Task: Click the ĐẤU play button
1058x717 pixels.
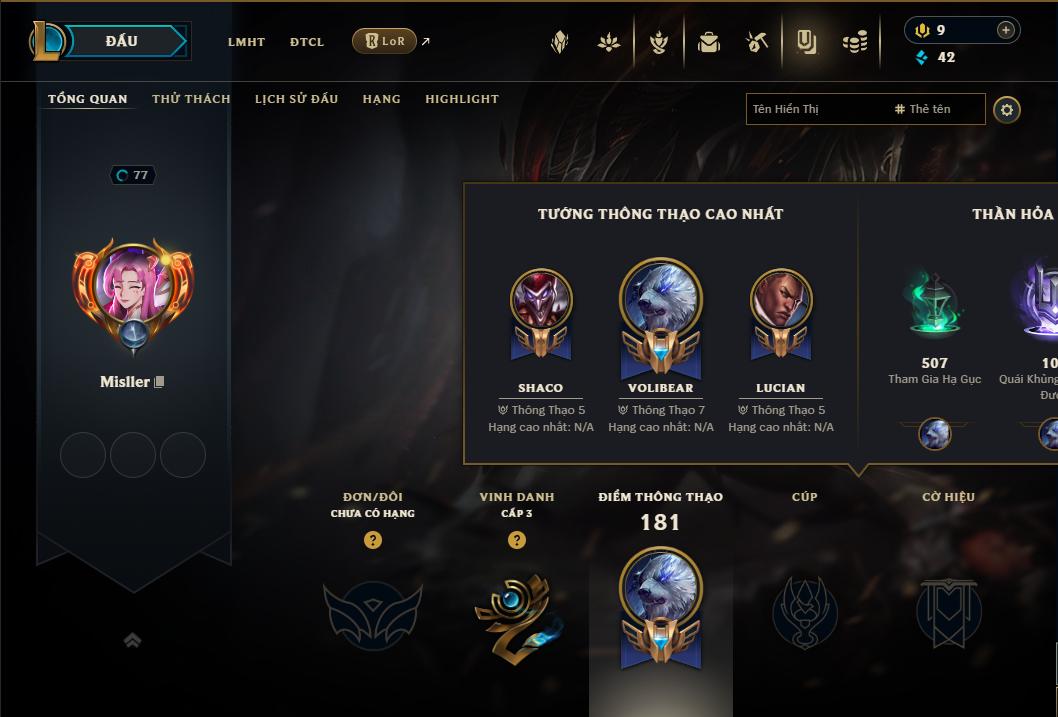Action: (x=121, y=41)
